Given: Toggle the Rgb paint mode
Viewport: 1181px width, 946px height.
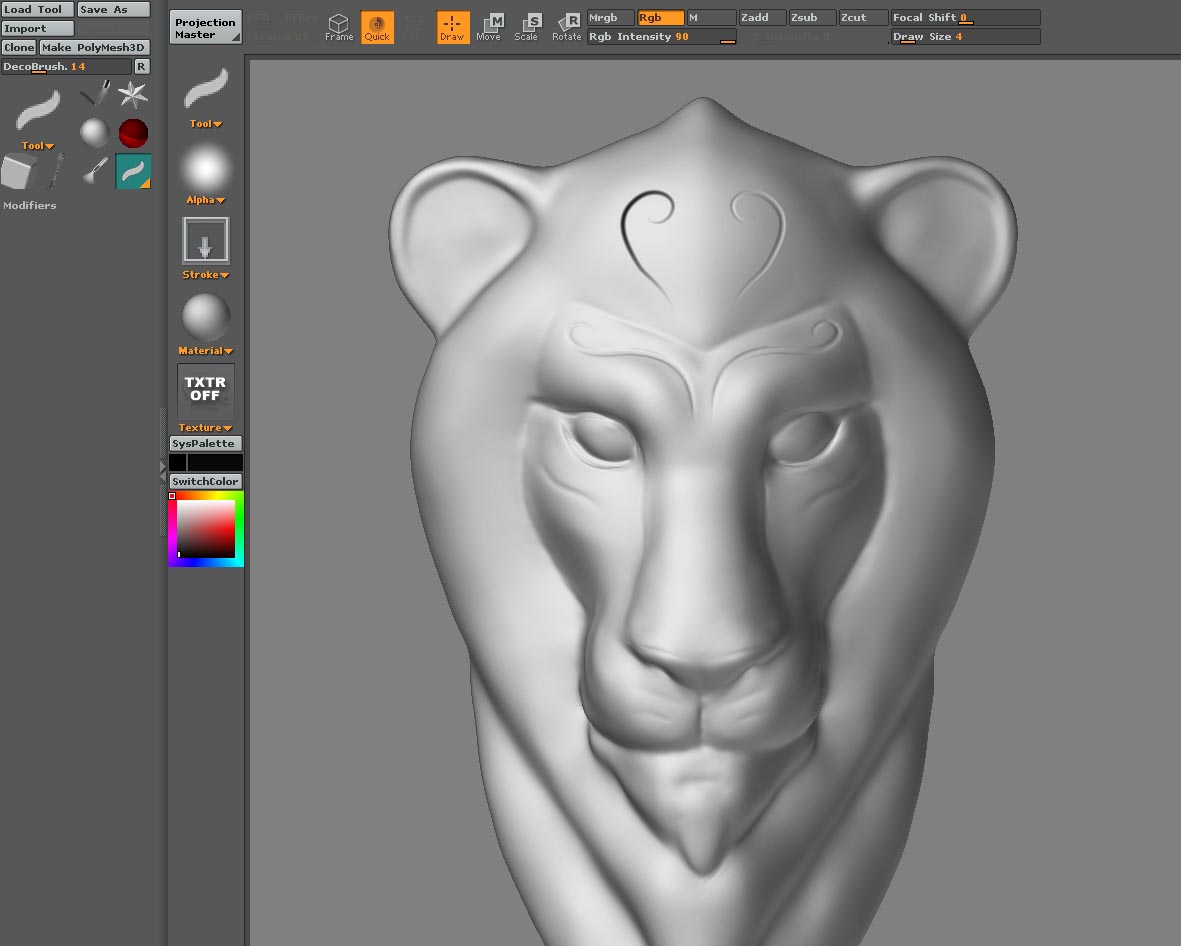Looking at the screenshot, I should [661, 17].
